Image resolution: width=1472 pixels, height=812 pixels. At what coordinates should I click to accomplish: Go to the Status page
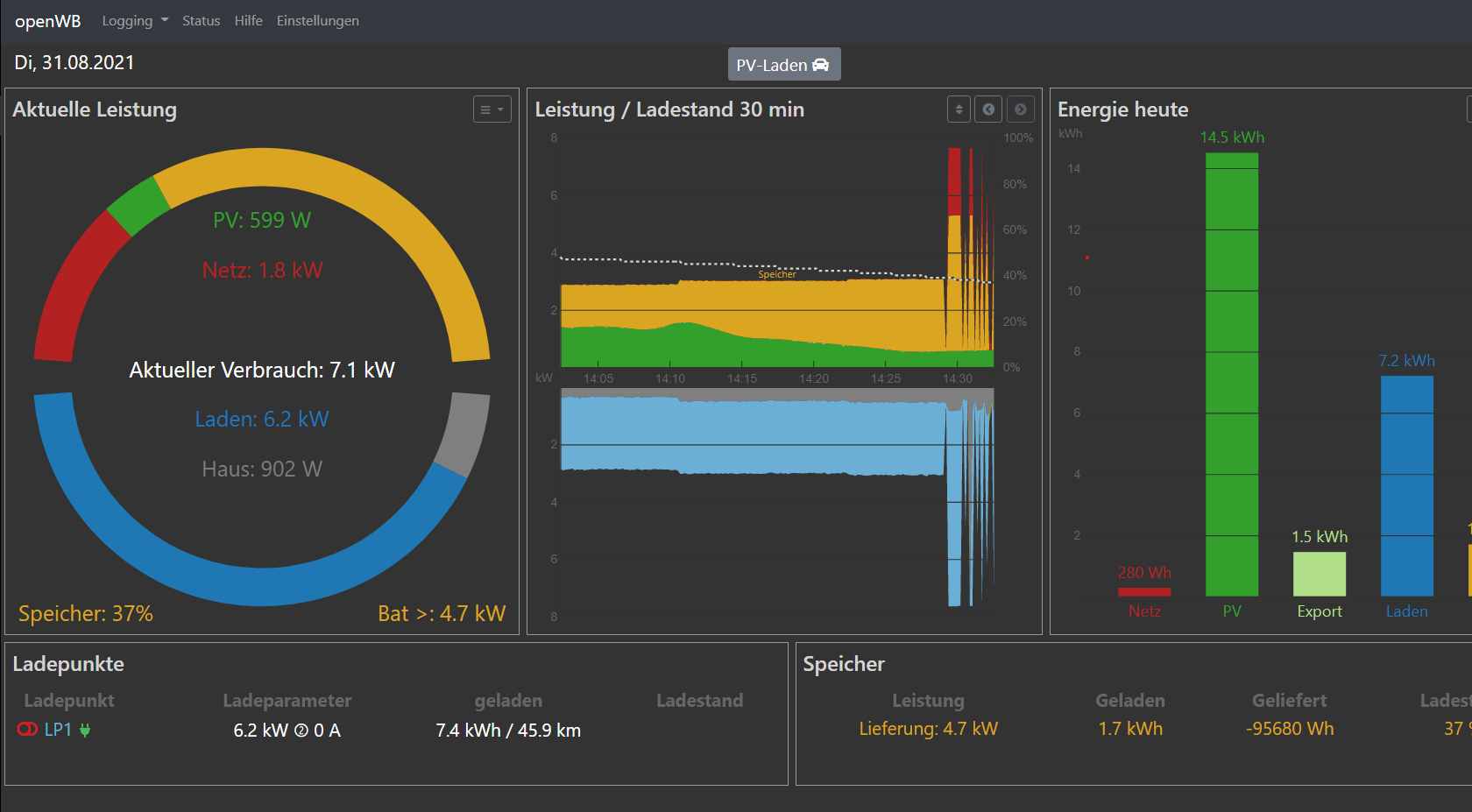coord(201,21)
